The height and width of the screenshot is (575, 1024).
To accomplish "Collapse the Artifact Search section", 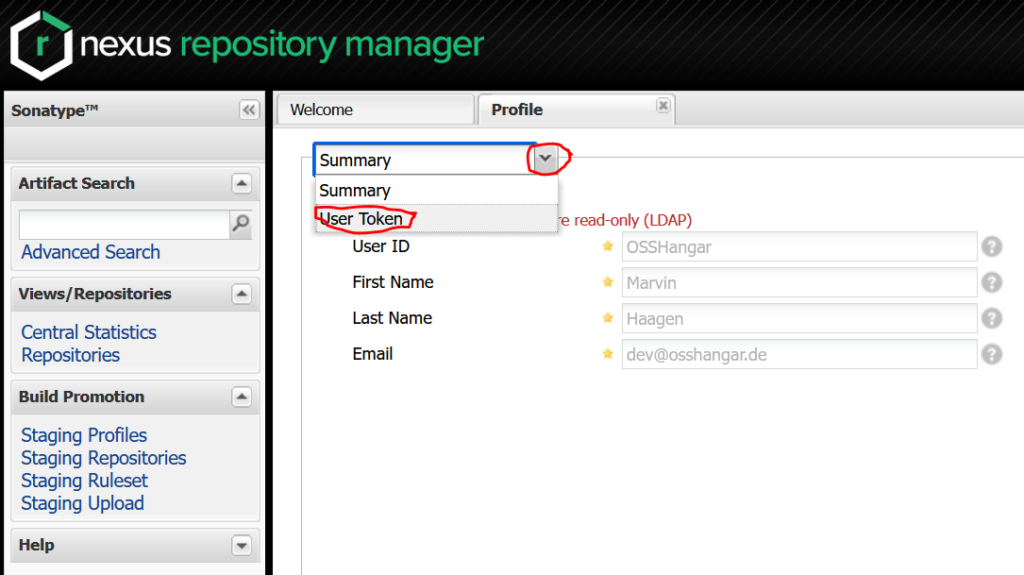I will [242, 184].
